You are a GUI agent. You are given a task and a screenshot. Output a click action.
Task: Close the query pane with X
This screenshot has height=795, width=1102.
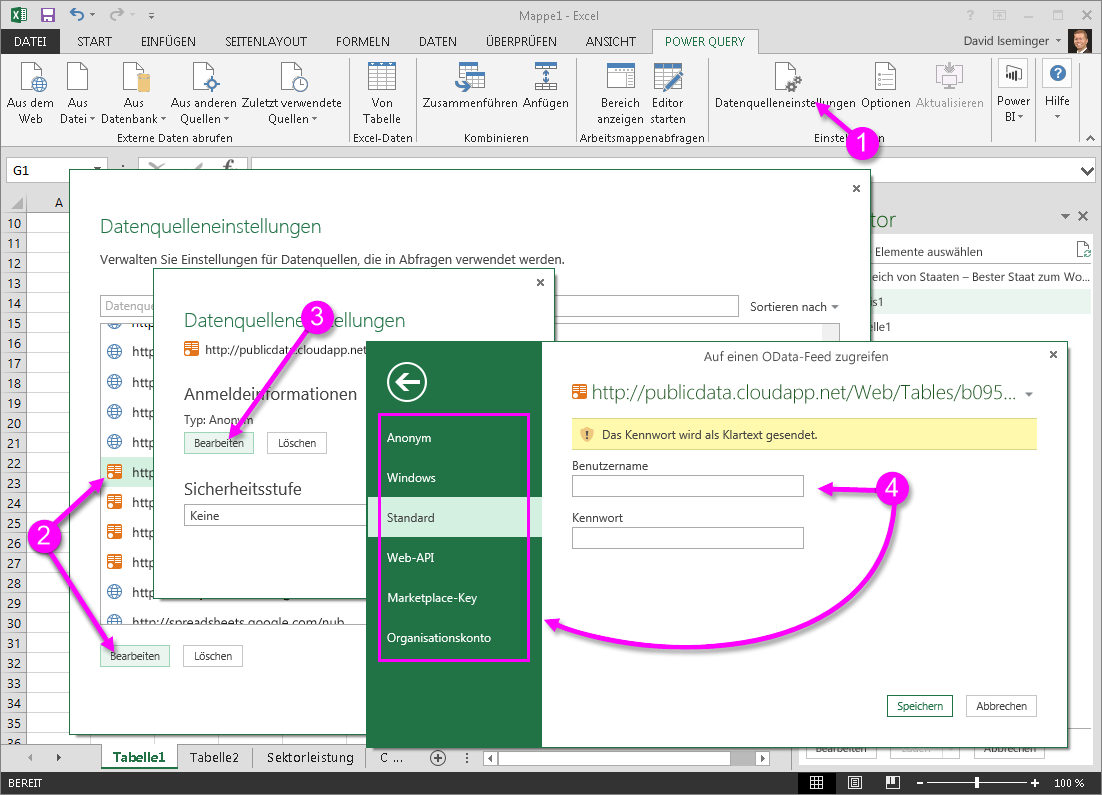coord(1083,216)
